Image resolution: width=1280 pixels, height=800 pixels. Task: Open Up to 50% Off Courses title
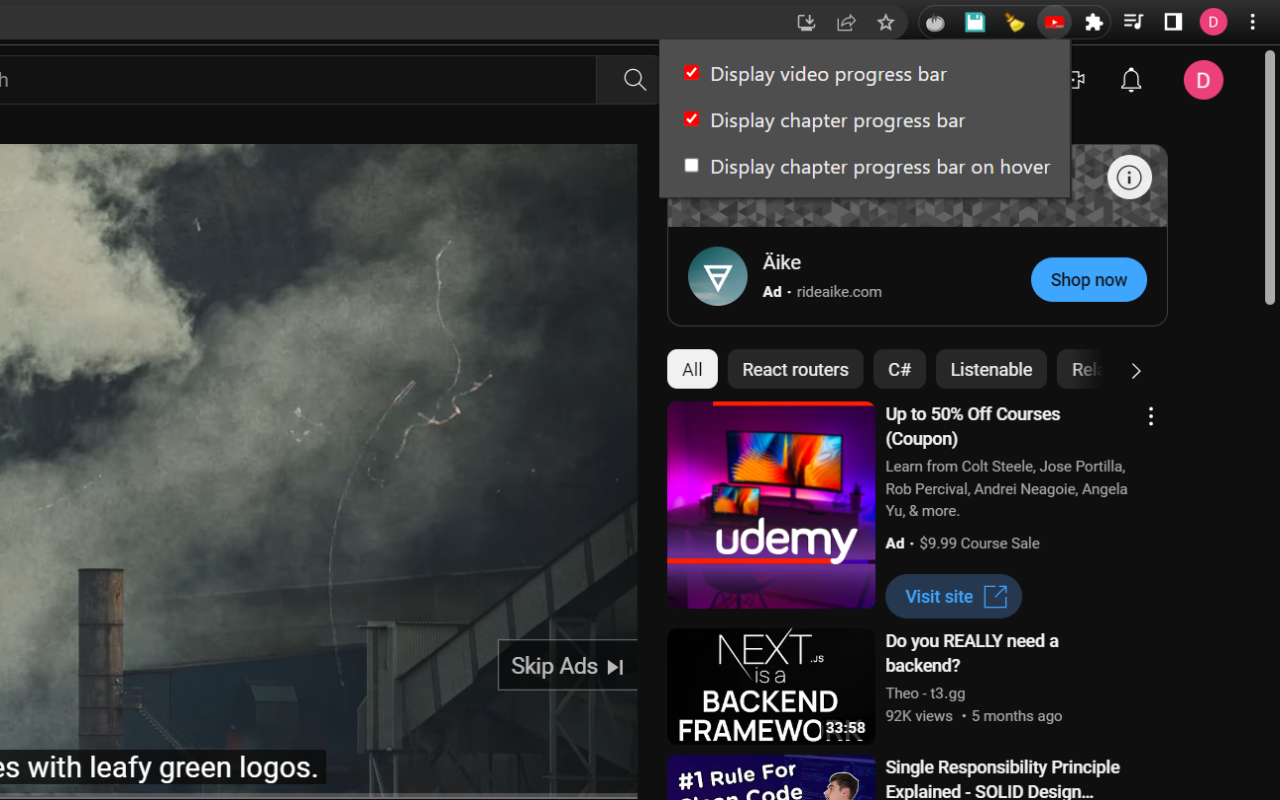click(972, 426)
